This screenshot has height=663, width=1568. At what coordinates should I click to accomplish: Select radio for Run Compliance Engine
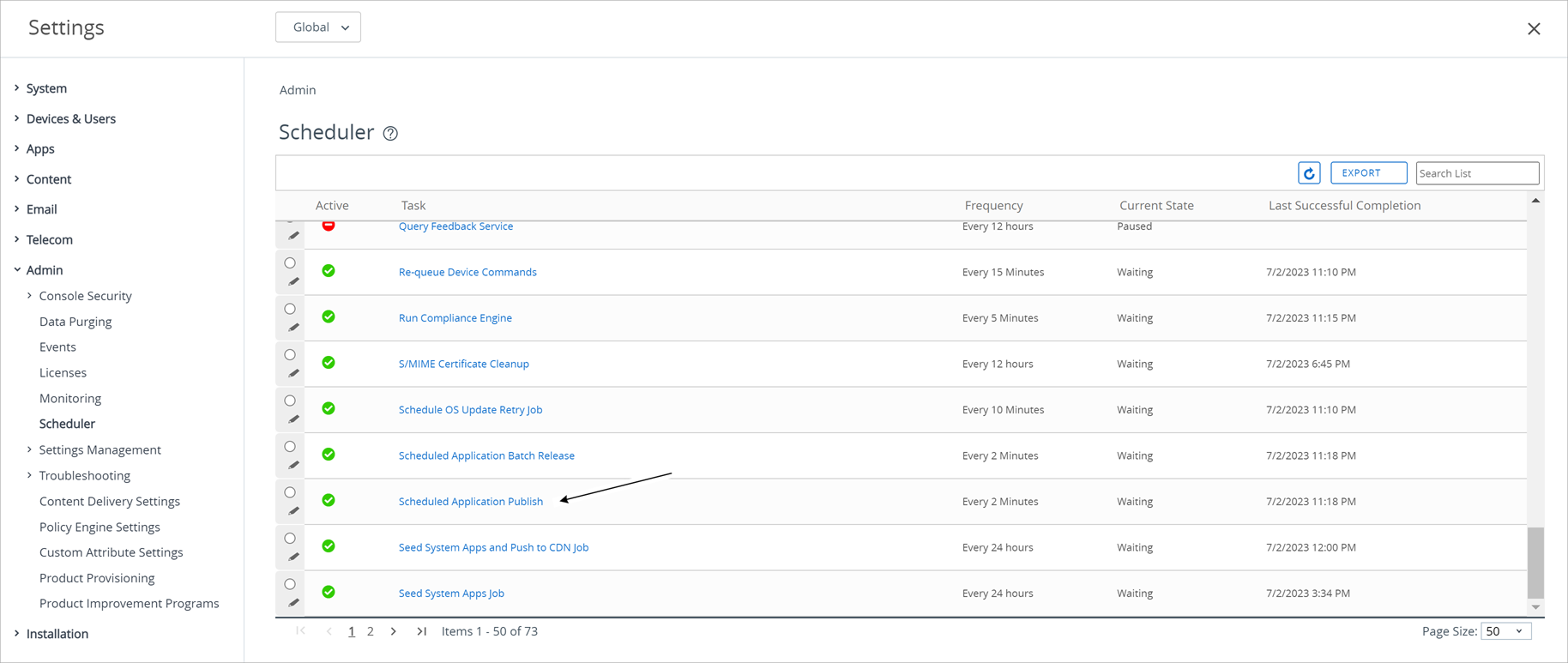290,309
